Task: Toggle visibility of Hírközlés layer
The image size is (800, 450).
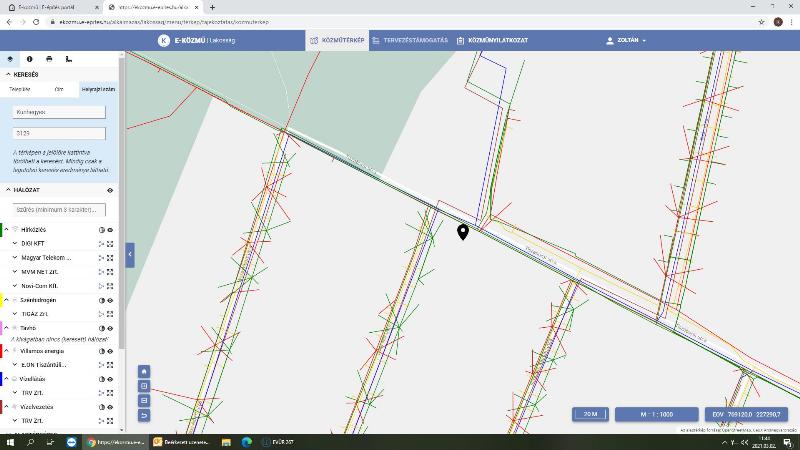Action: click(110, 230)
